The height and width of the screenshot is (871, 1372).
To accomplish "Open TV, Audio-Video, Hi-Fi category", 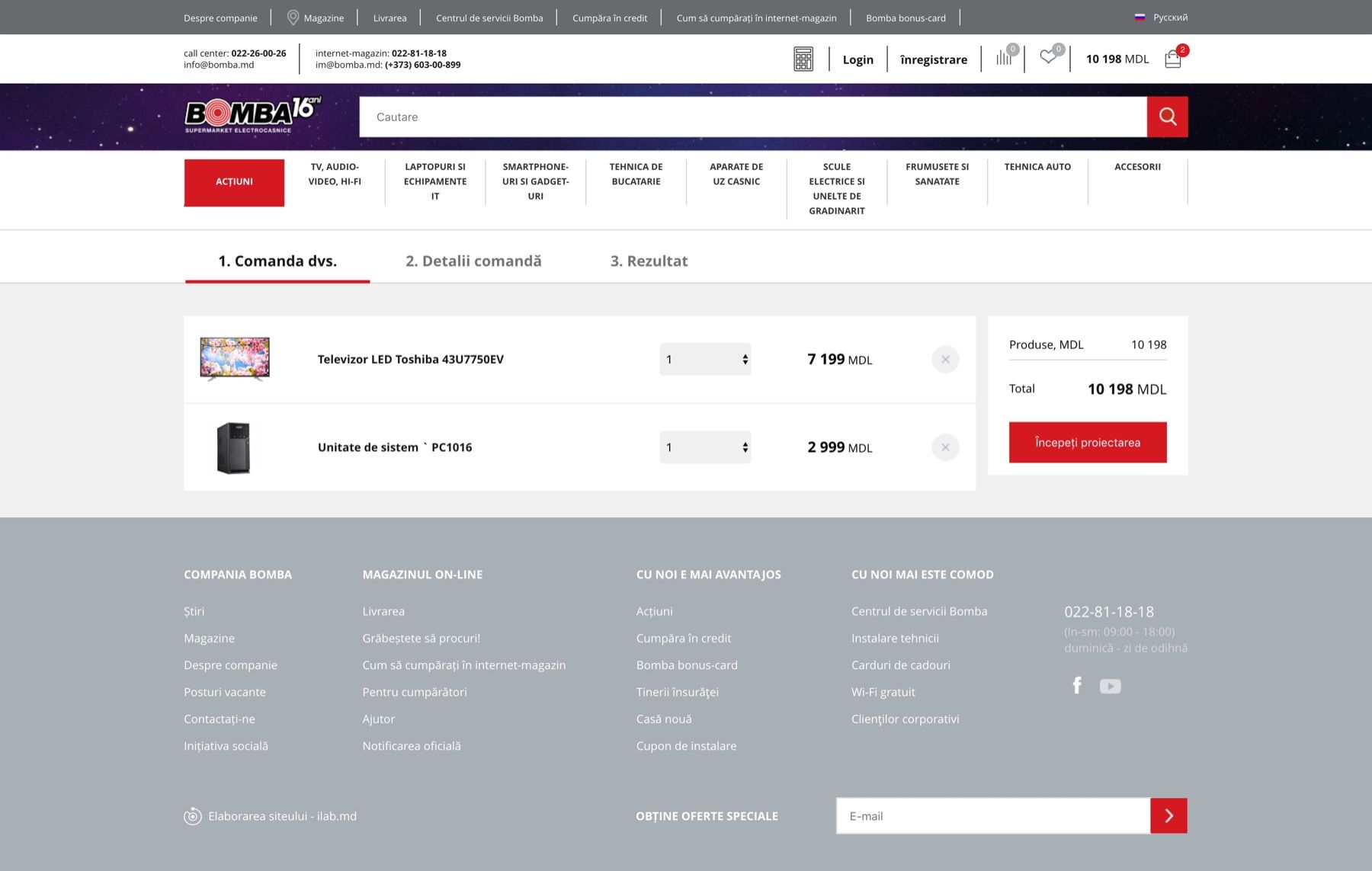I will (335, 174).
